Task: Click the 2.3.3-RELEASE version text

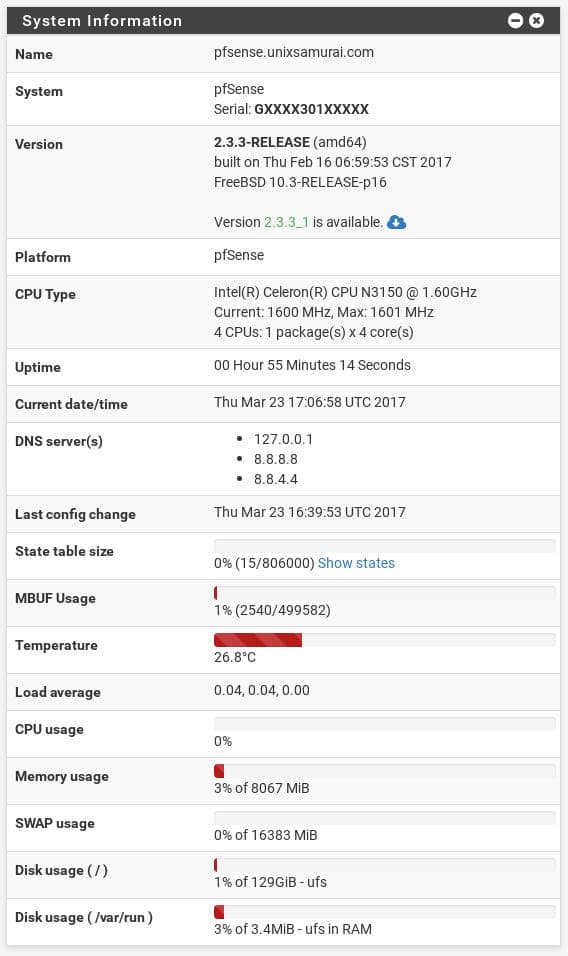Action: pos(262,142)
